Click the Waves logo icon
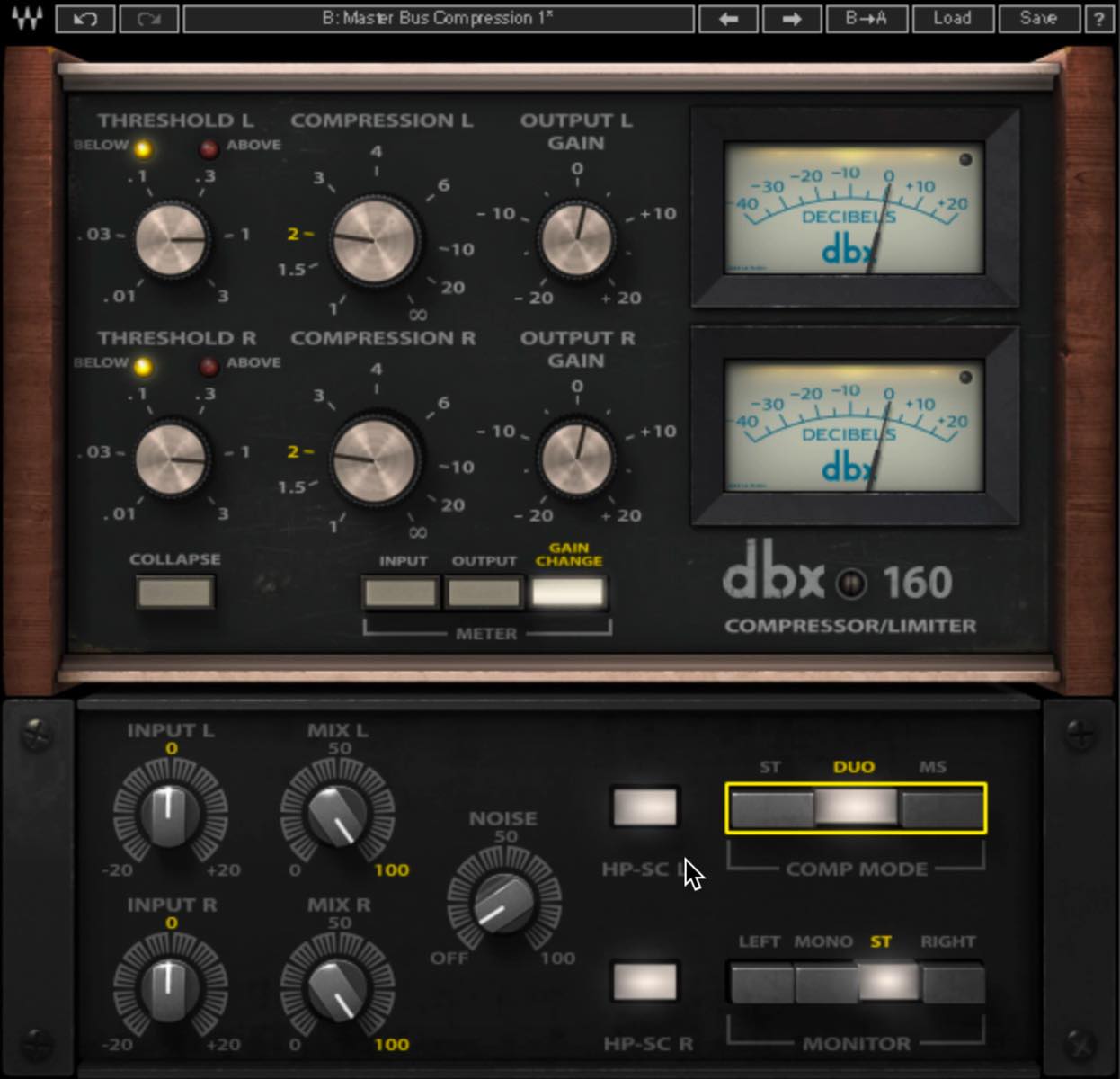The height and width of the screenshot is (1079, 1120). [x=27, y=17]
